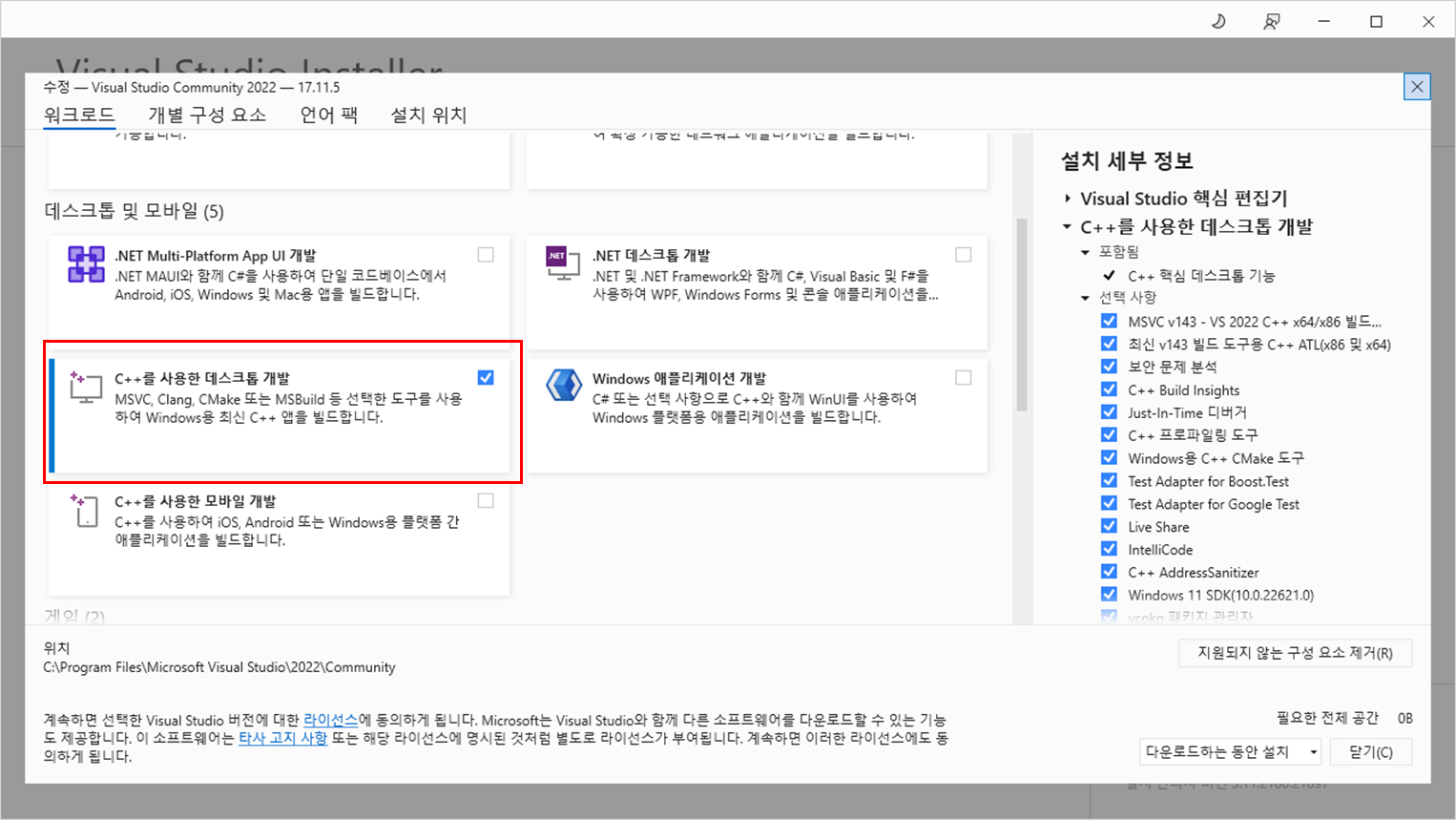Expand Visual Studio 핵심 편집기 section
This screenshot has height=820, width=1456.
(1068, 199)
